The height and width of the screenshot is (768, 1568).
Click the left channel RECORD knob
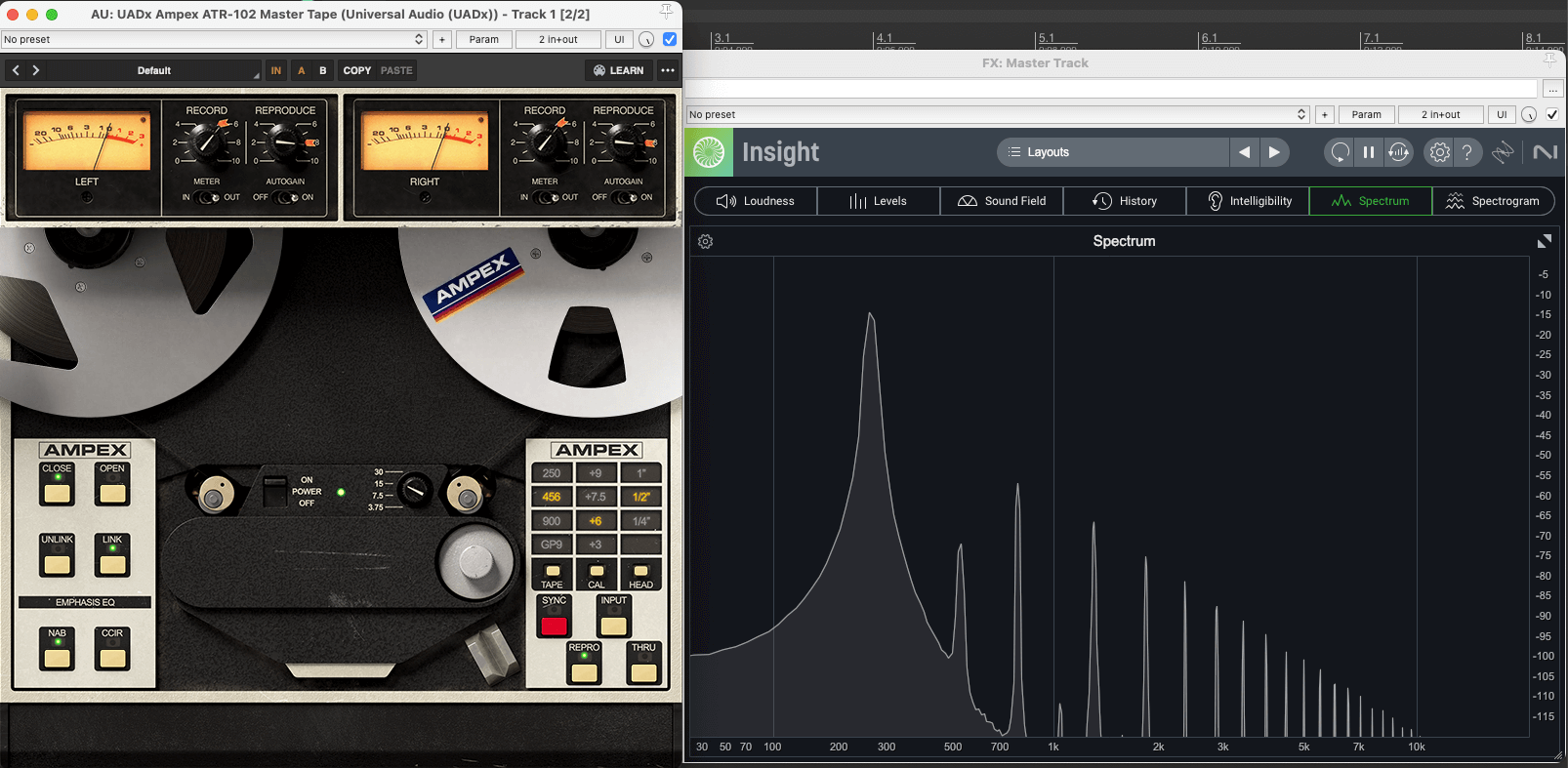[206, 142]
